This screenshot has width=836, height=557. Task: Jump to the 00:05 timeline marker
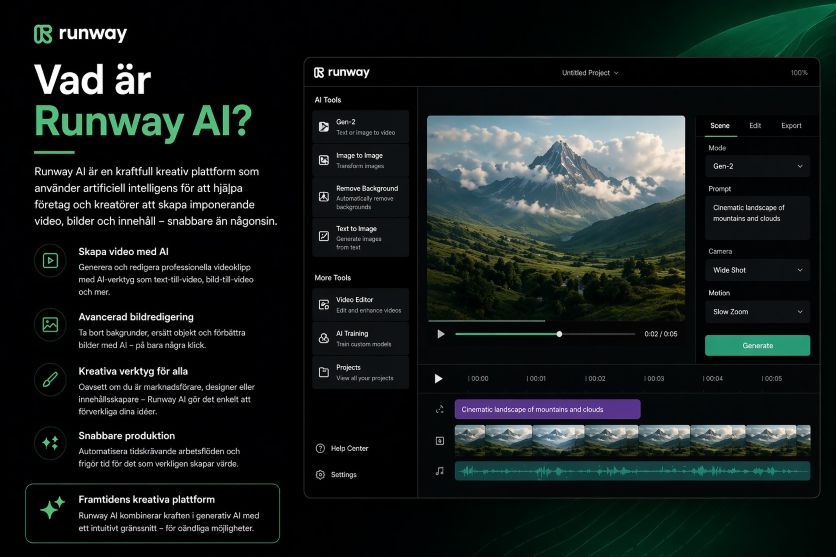(771, 378)
